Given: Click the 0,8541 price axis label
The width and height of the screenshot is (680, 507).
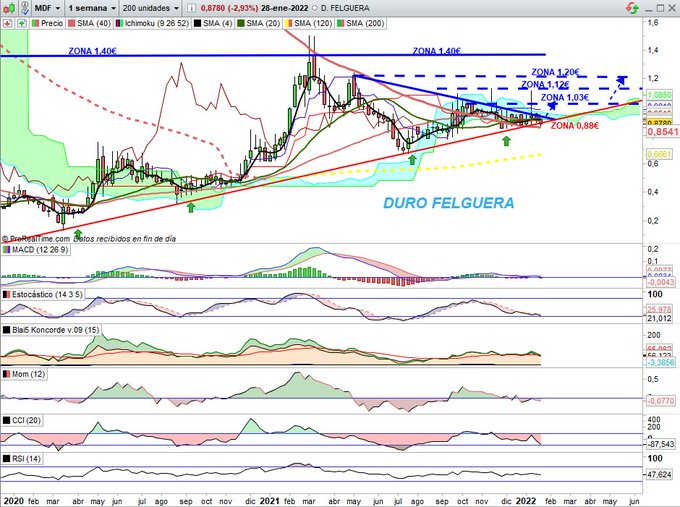Looking at the screenshot, I should point(663,131).
